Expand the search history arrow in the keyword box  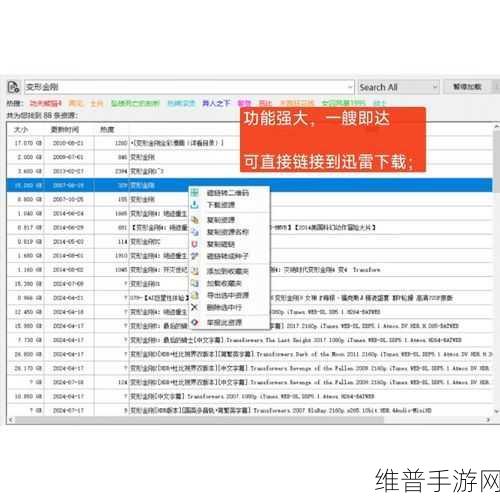click(350, 87)
